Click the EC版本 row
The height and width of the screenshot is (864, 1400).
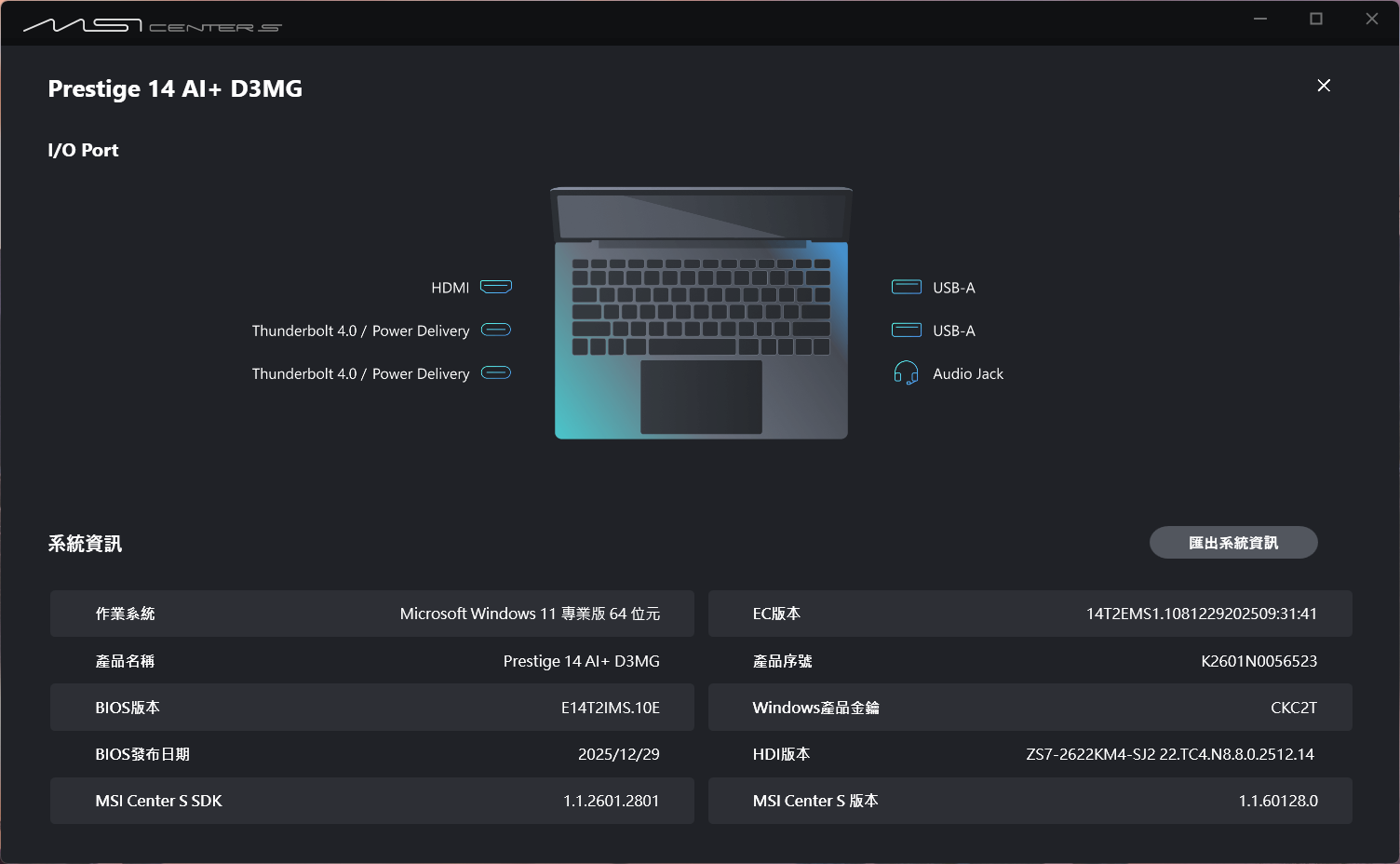pyautogui.click(x=1030, y=614)
